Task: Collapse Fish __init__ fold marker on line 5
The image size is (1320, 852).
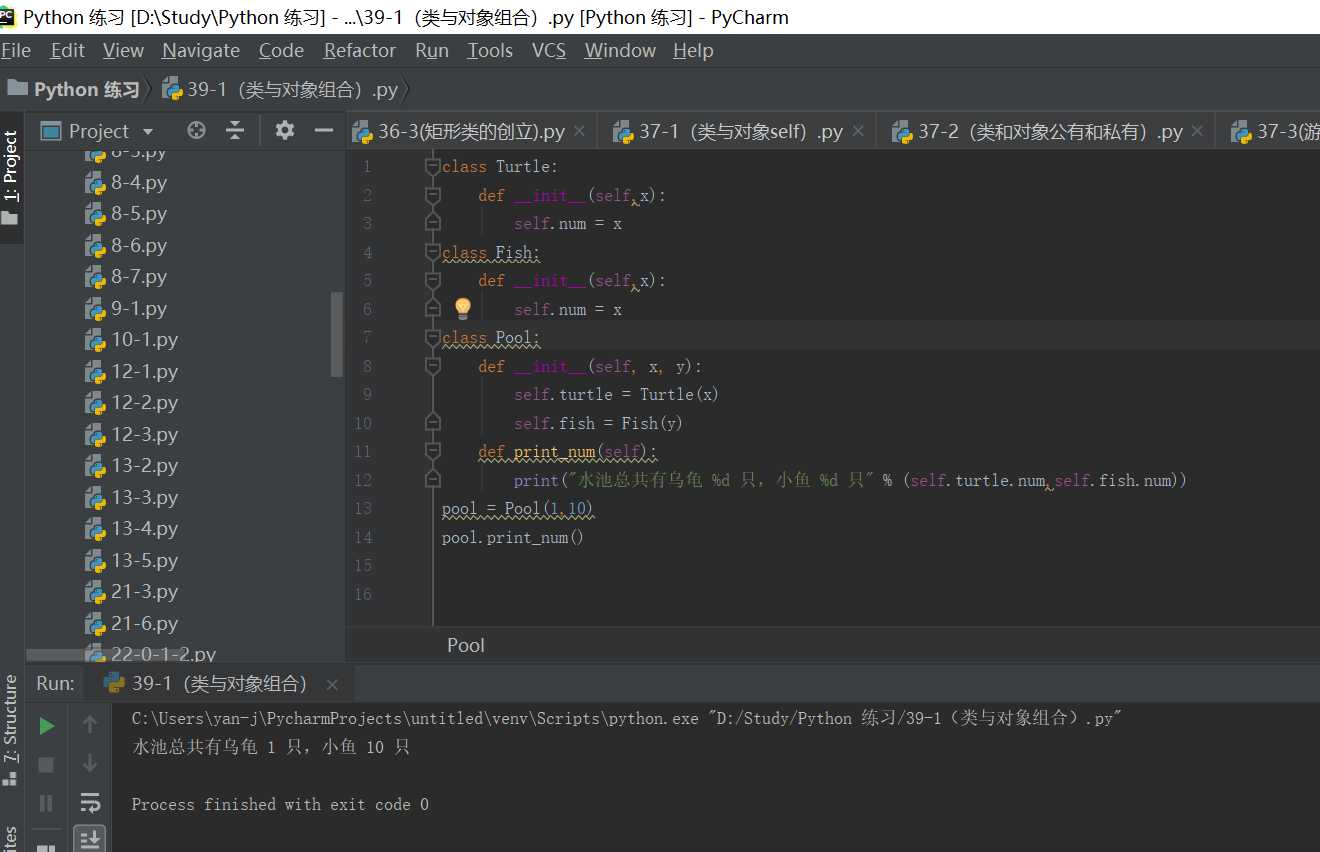Action: [x=432, y=281]
